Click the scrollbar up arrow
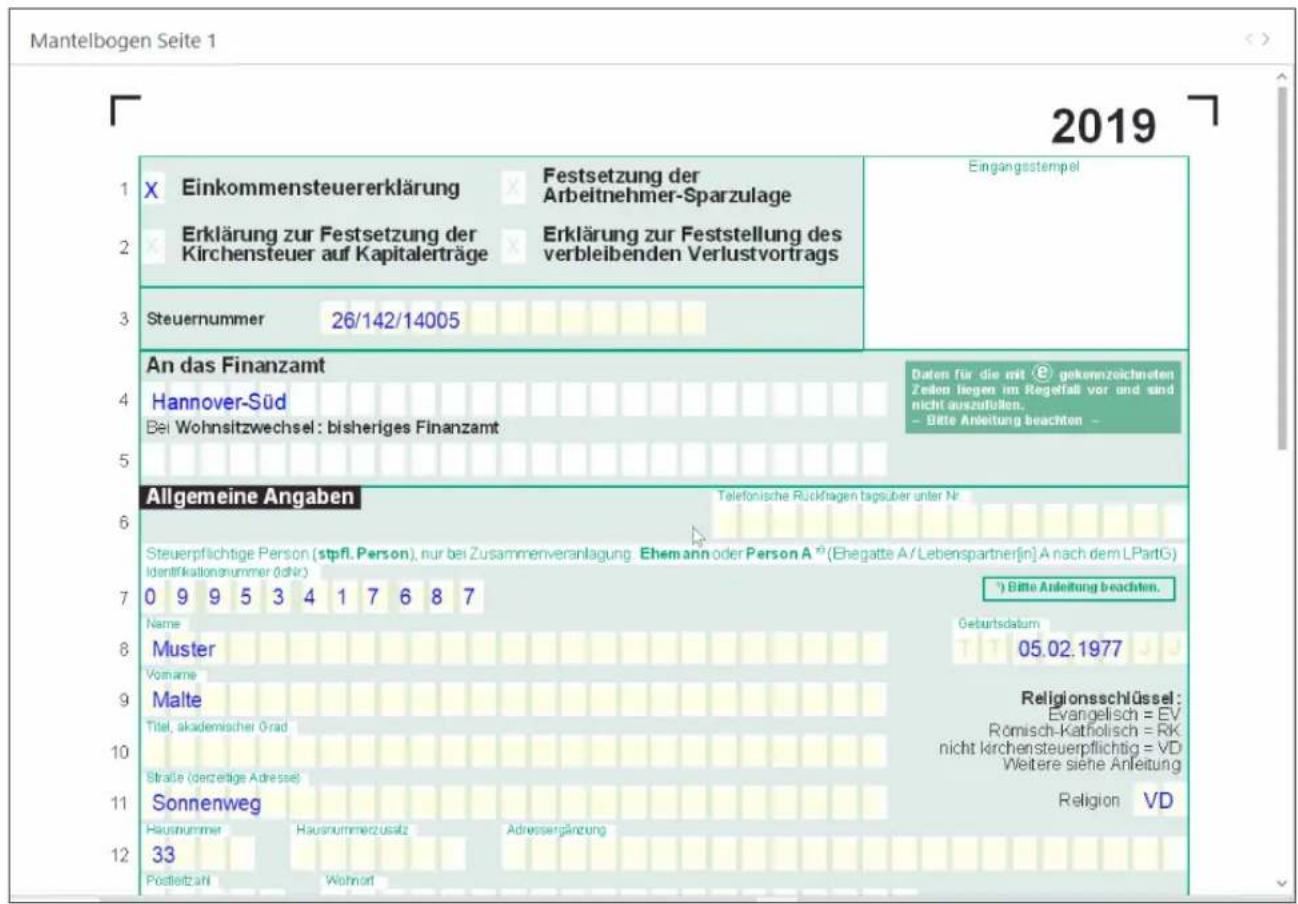The height and width of the screenshot is (904, 1298). coord(1283,77)
